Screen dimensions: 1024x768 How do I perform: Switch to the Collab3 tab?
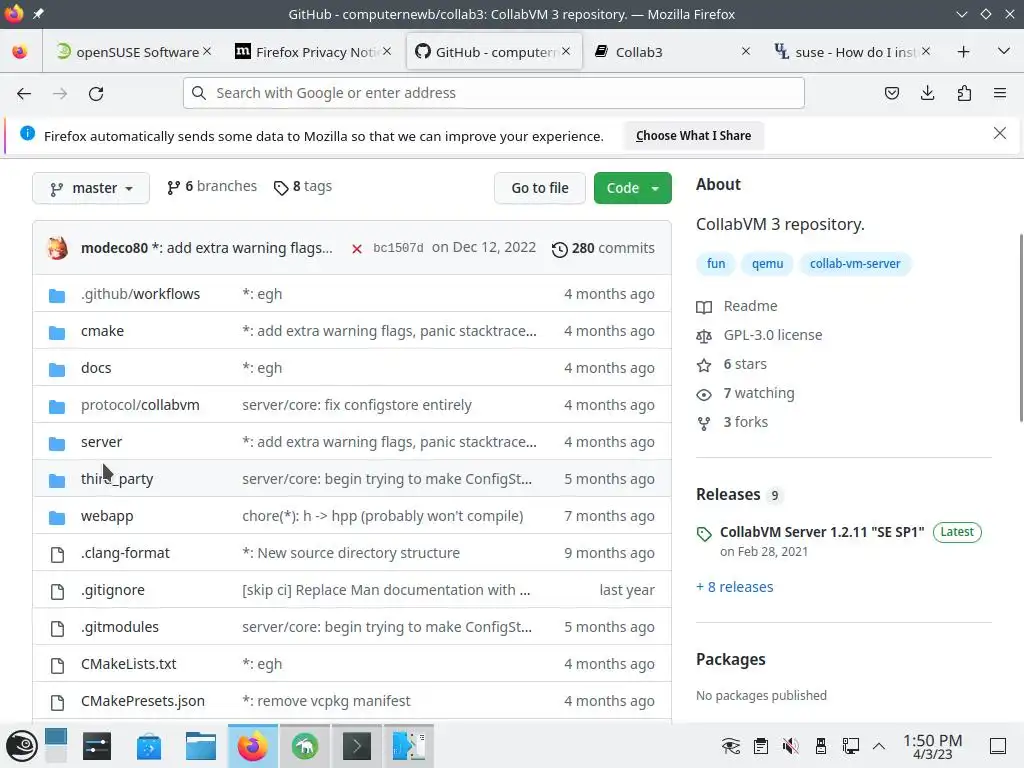point(672,52)
